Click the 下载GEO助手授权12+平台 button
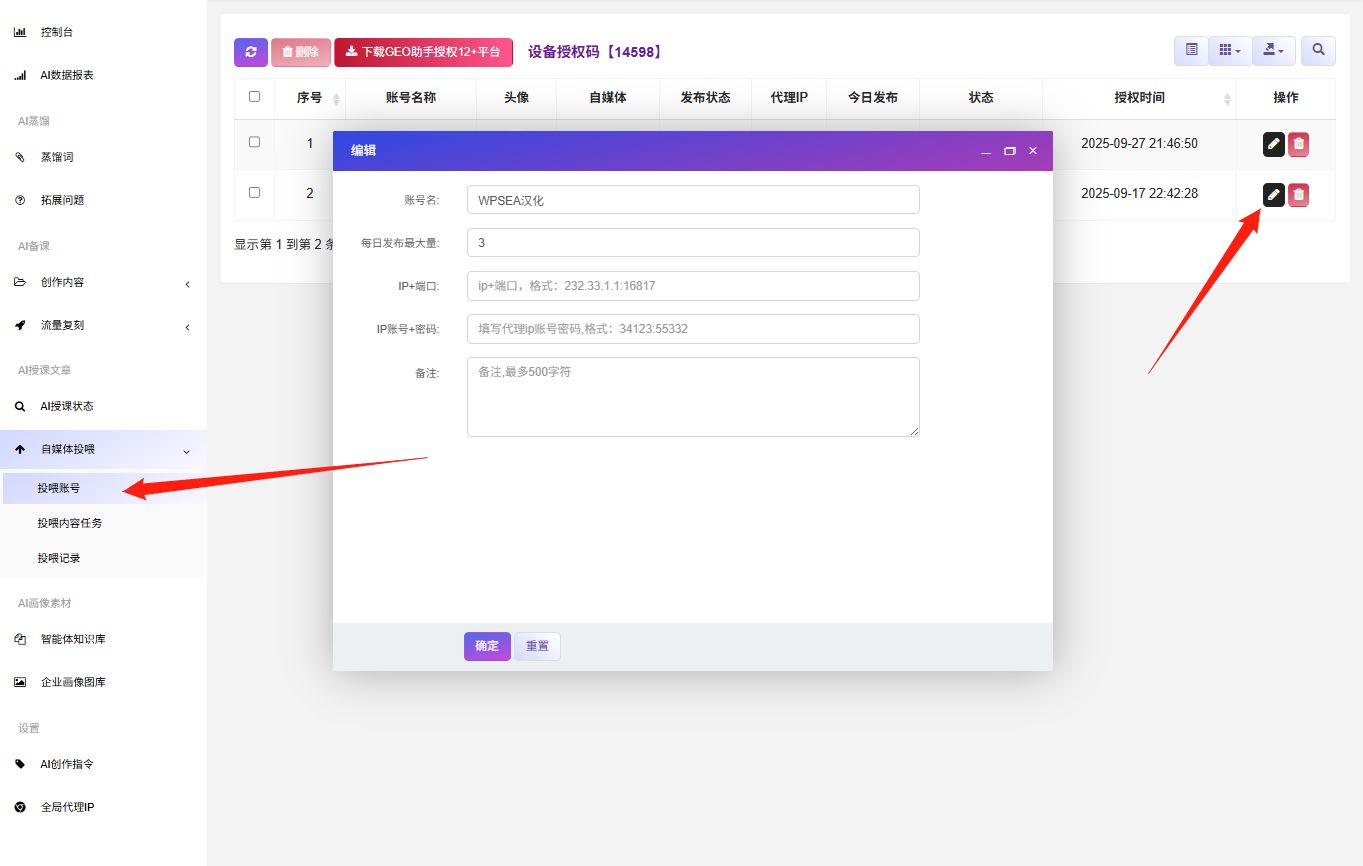Viewport: 1363px width, 866px height. click(423, 52)
